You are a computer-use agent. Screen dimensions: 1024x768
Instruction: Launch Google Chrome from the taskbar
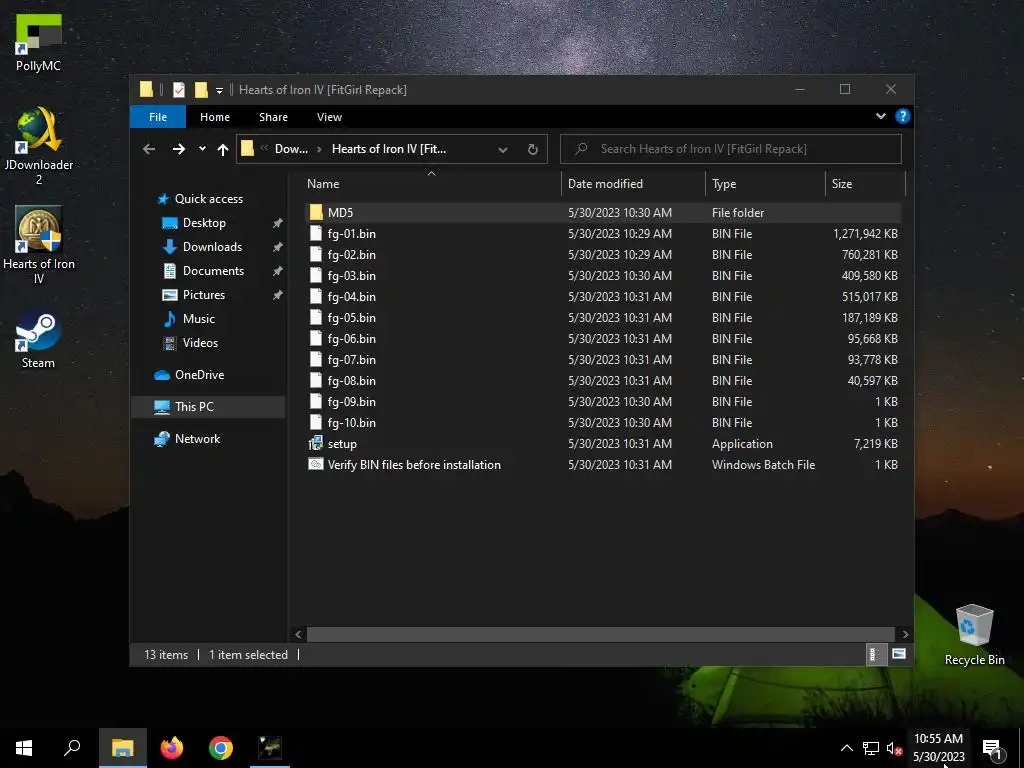coord(221,748)
